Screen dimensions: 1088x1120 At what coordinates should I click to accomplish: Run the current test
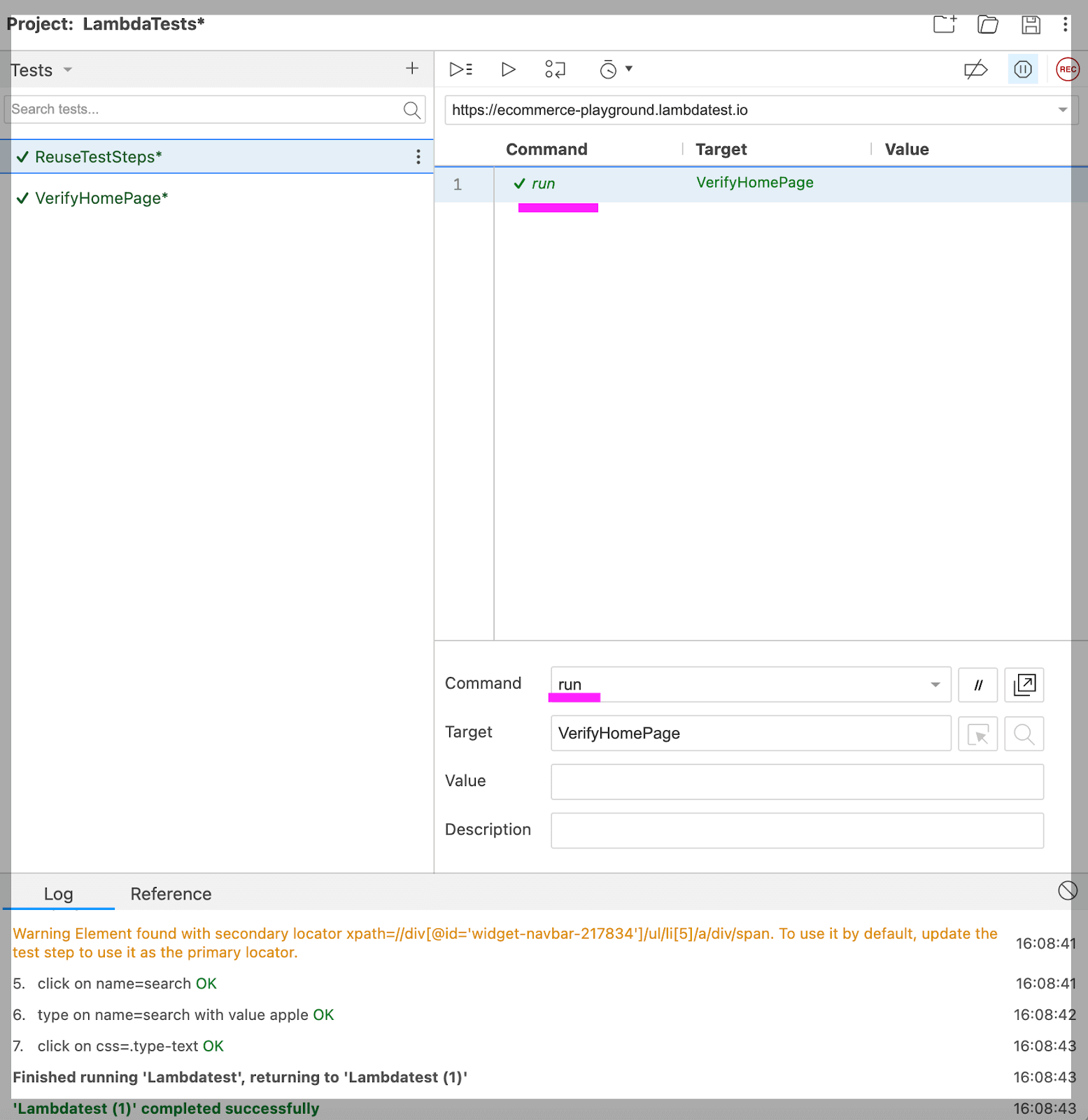(509, 69)
